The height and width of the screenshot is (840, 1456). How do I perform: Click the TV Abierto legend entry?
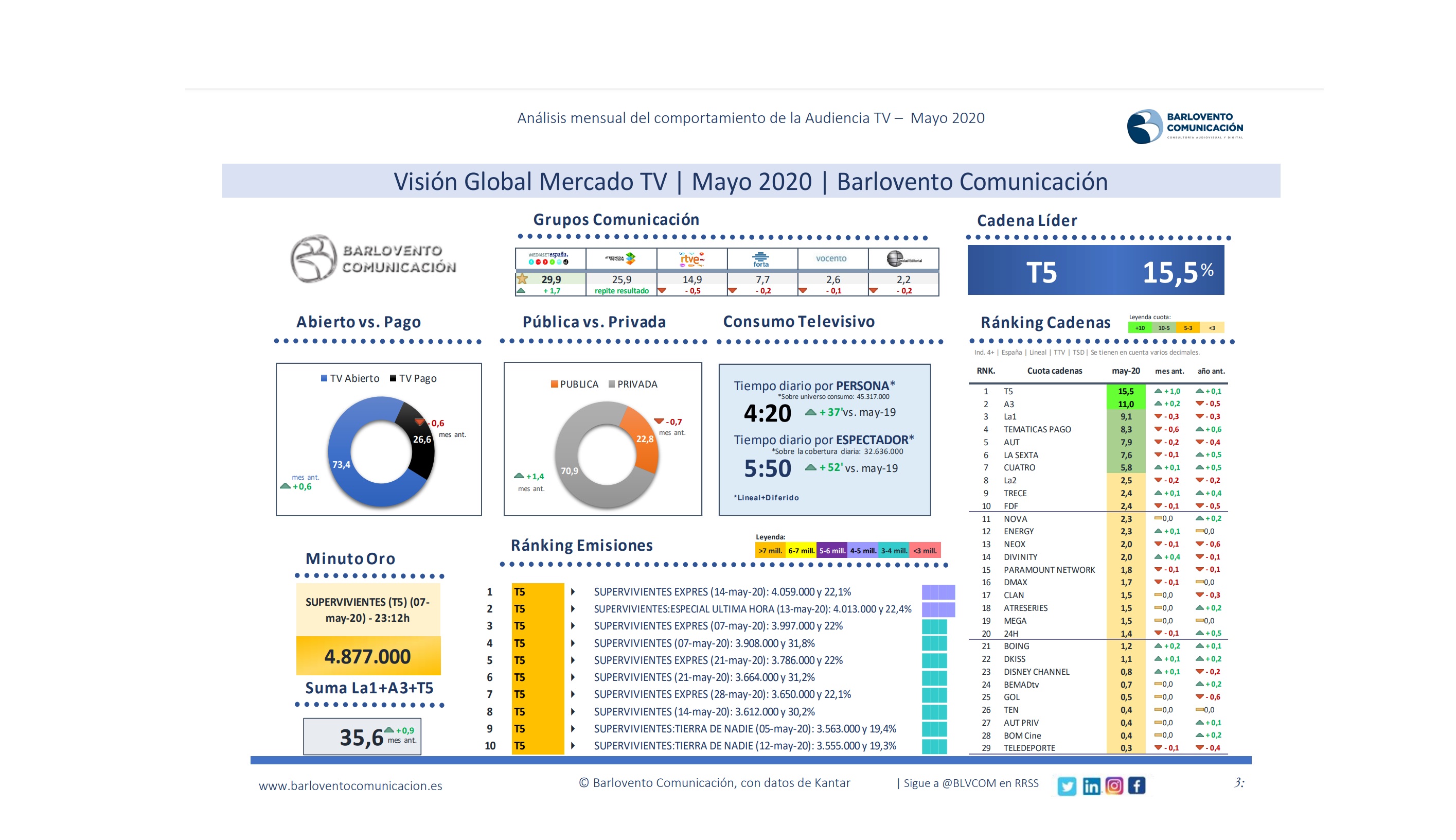pyautogui.click(x=350, y=378)
